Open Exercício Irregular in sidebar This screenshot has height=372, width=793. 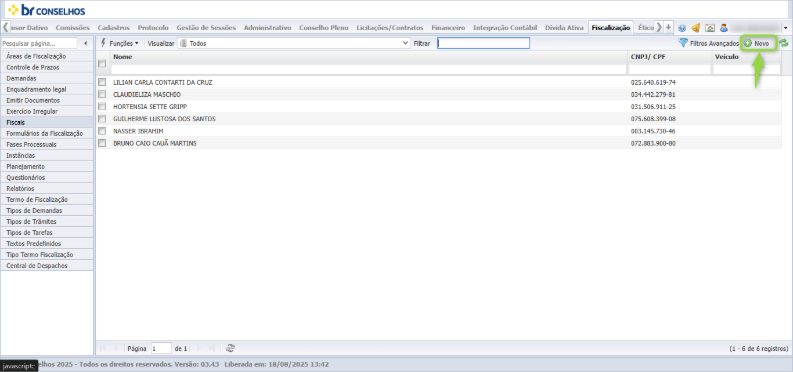[47, 111]
